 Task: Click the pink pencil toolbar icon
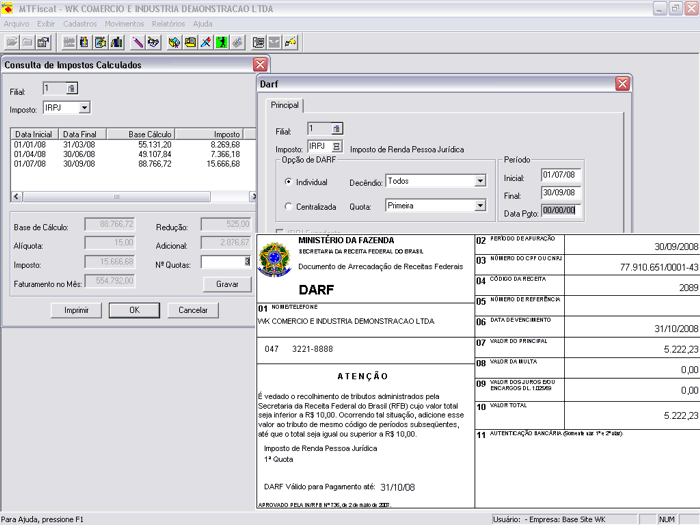tap(137, 43)
